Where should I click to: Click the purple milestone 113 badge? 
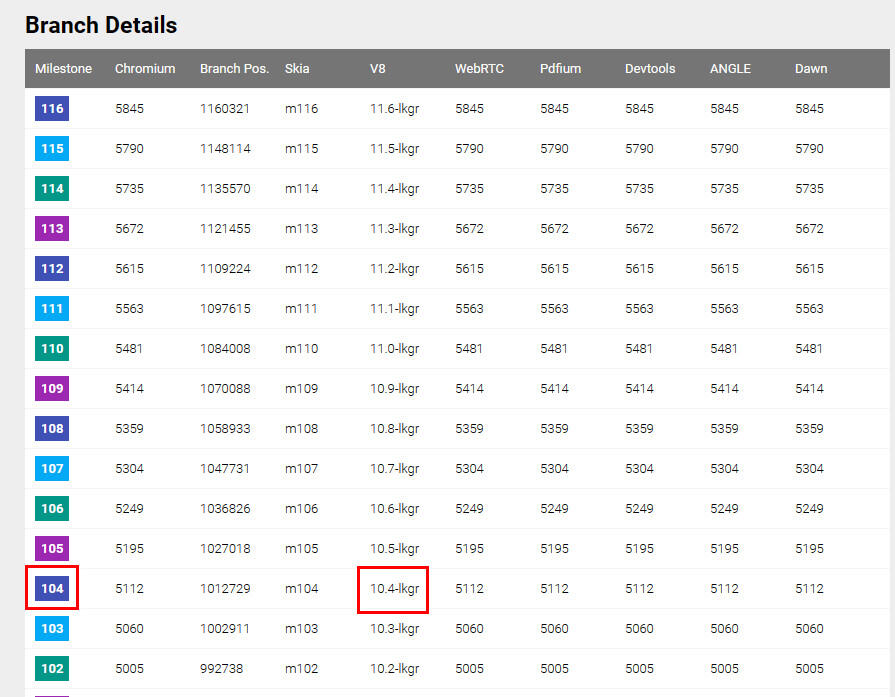pos(52,228)
